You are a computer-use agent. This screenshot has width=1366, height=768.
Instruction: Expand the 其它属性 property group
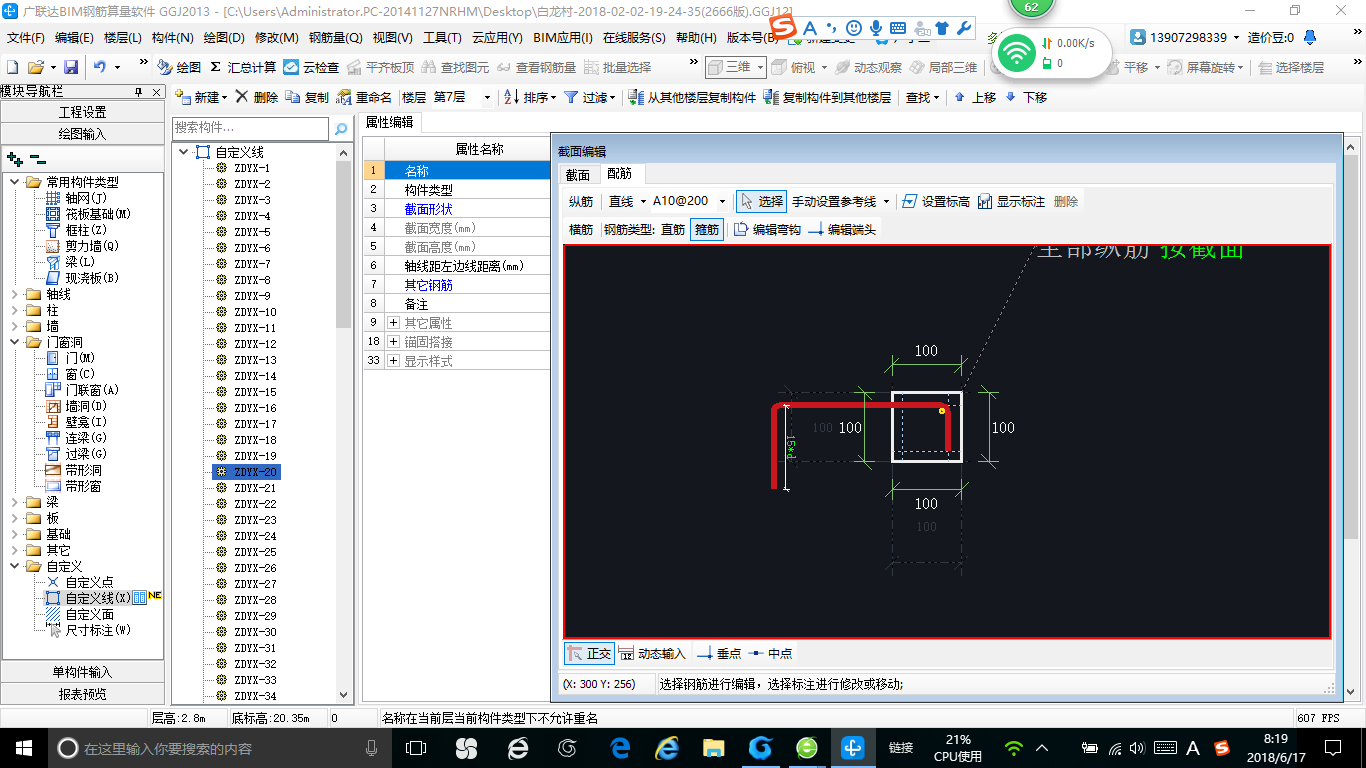coord(394,323)
